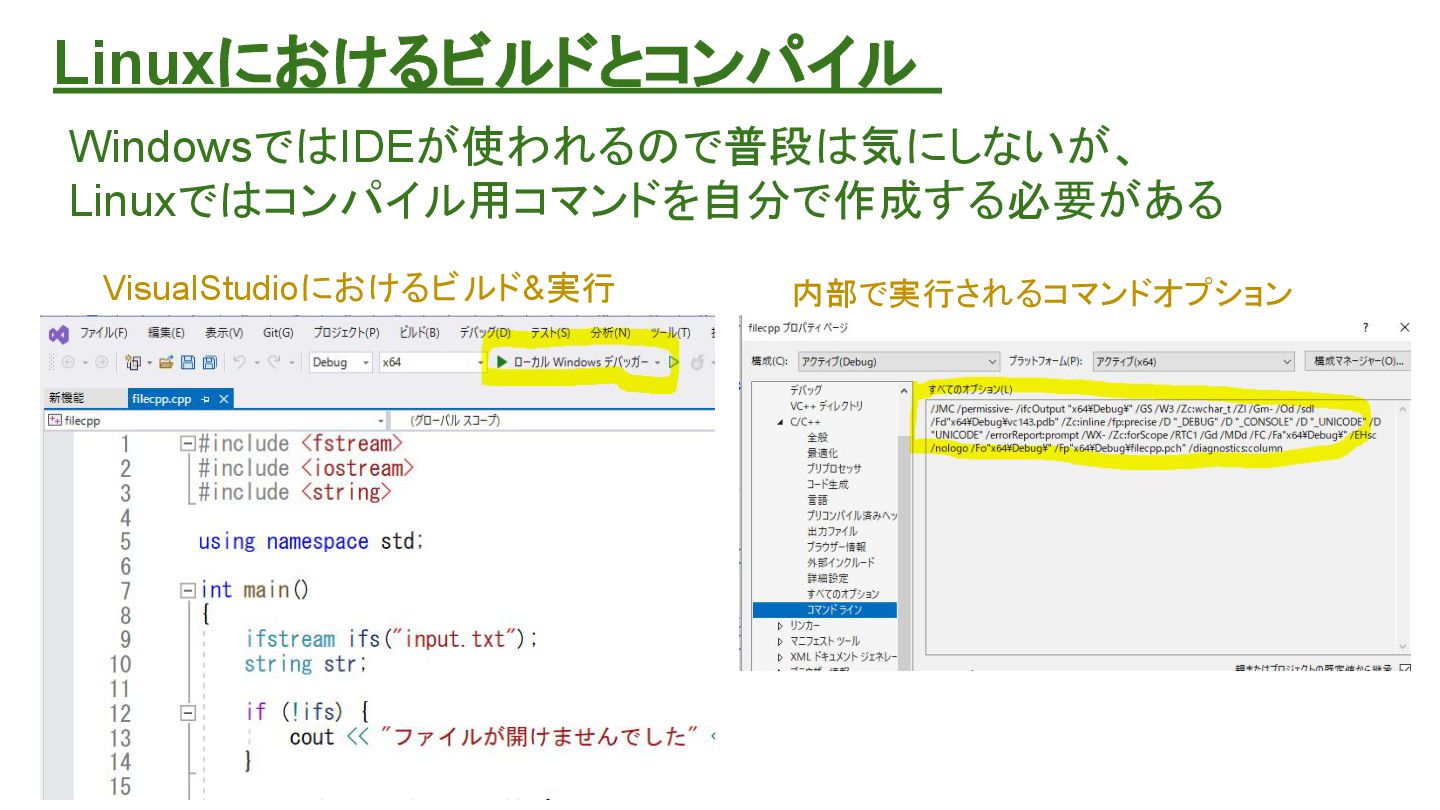The image size is (1440, 810).
Task: Open the デバッグ(D) menu
Action: pos(485,333)
